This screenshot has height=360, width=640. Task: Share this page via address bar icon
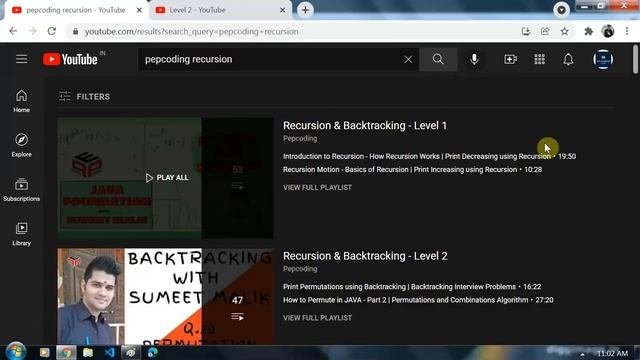[x=545, y=31]
